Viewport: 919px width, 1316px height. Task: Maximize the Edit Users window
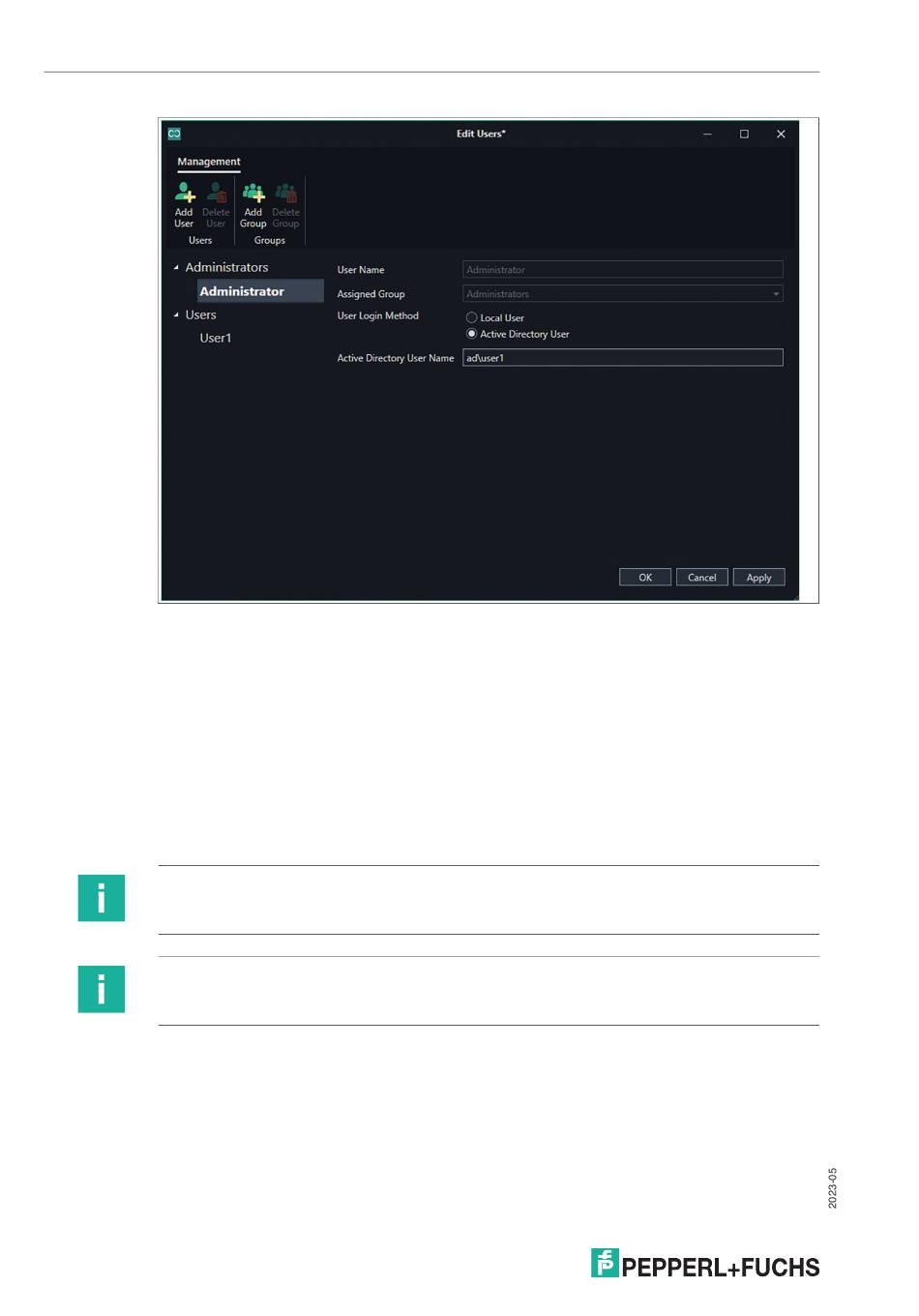(745, 135)
